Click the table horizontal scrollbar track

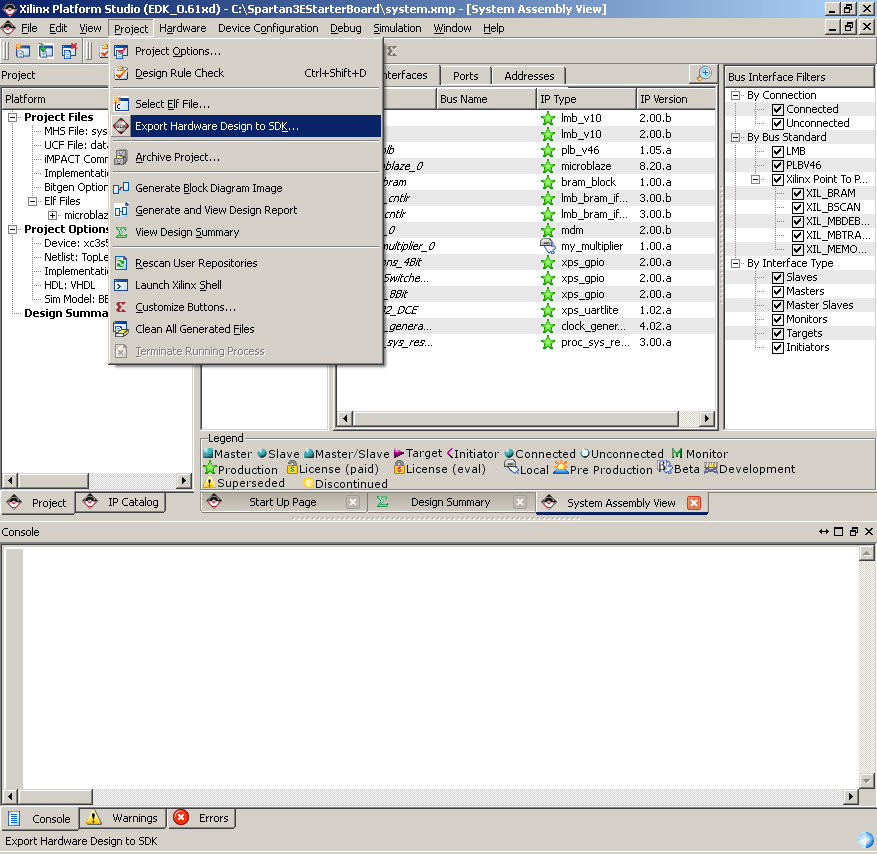click(688, 418)
